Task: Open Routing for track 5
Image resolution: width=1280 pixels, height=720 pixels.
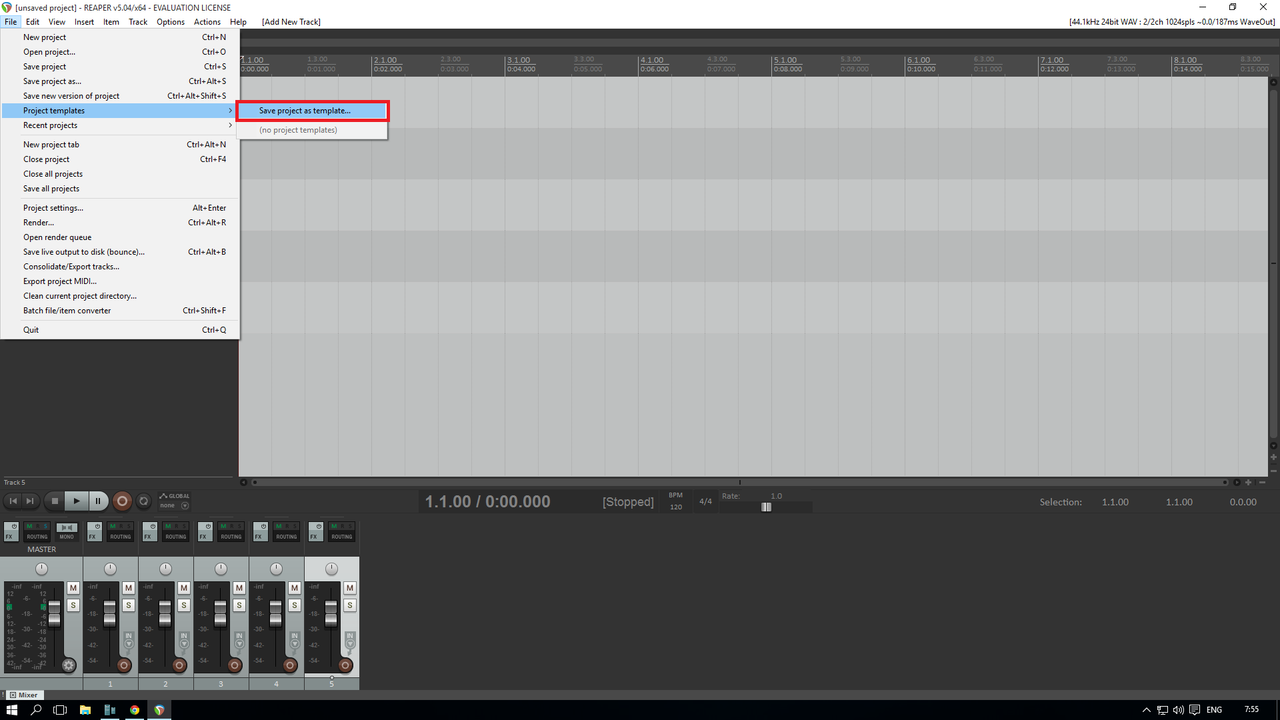Action: click(x=342, y=532)
